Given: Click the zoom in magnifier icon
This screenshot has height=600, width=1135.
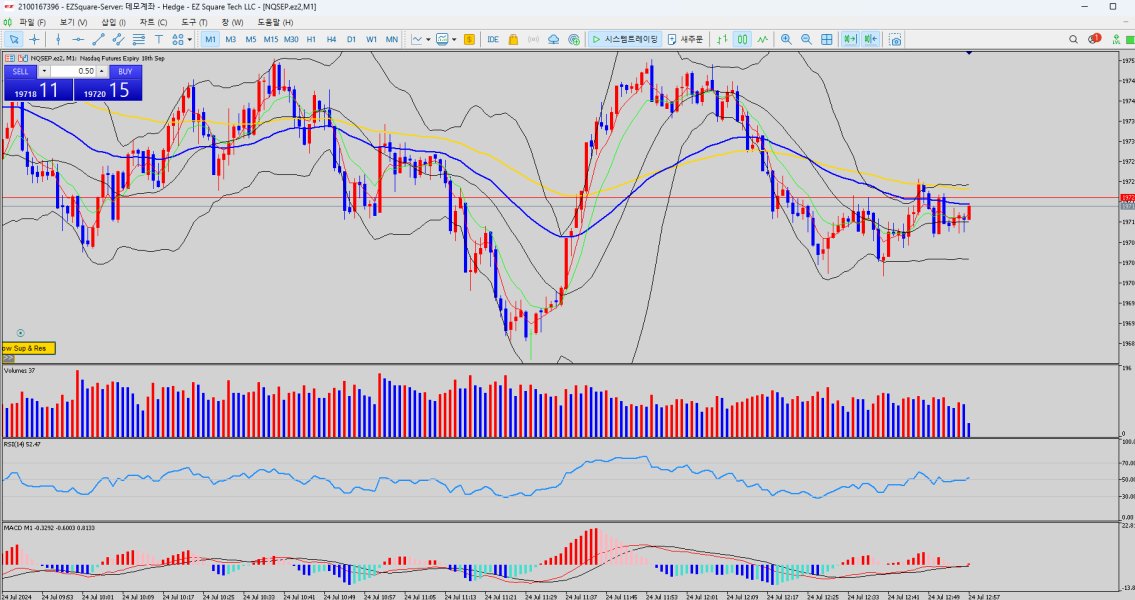Looking at the screenshot, I should pyautogui.click(x=786, y=39).
